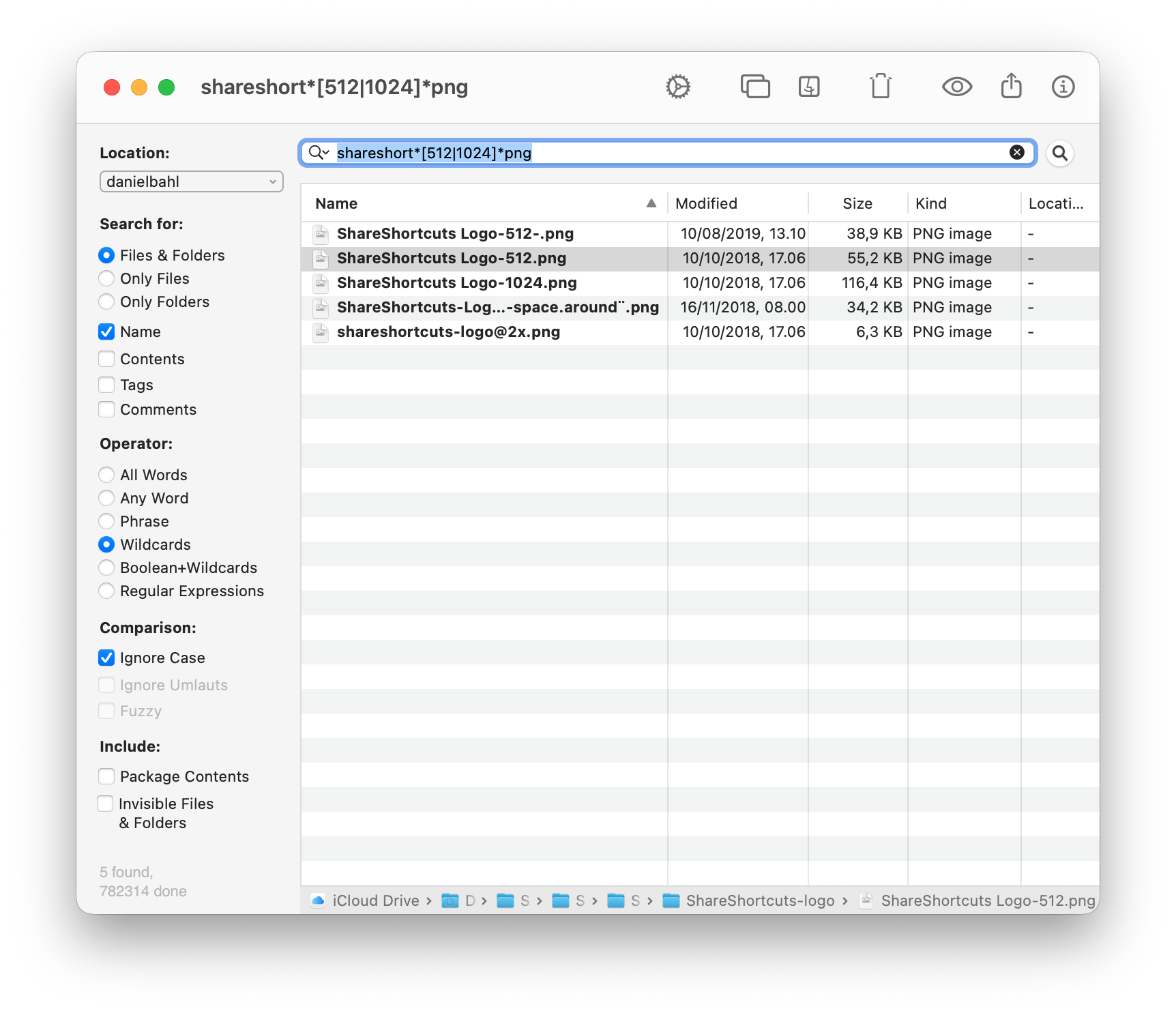Open the danielbahl location dropdown
Viewport: 1176px width, 1015px height.
tap(191, 181)
